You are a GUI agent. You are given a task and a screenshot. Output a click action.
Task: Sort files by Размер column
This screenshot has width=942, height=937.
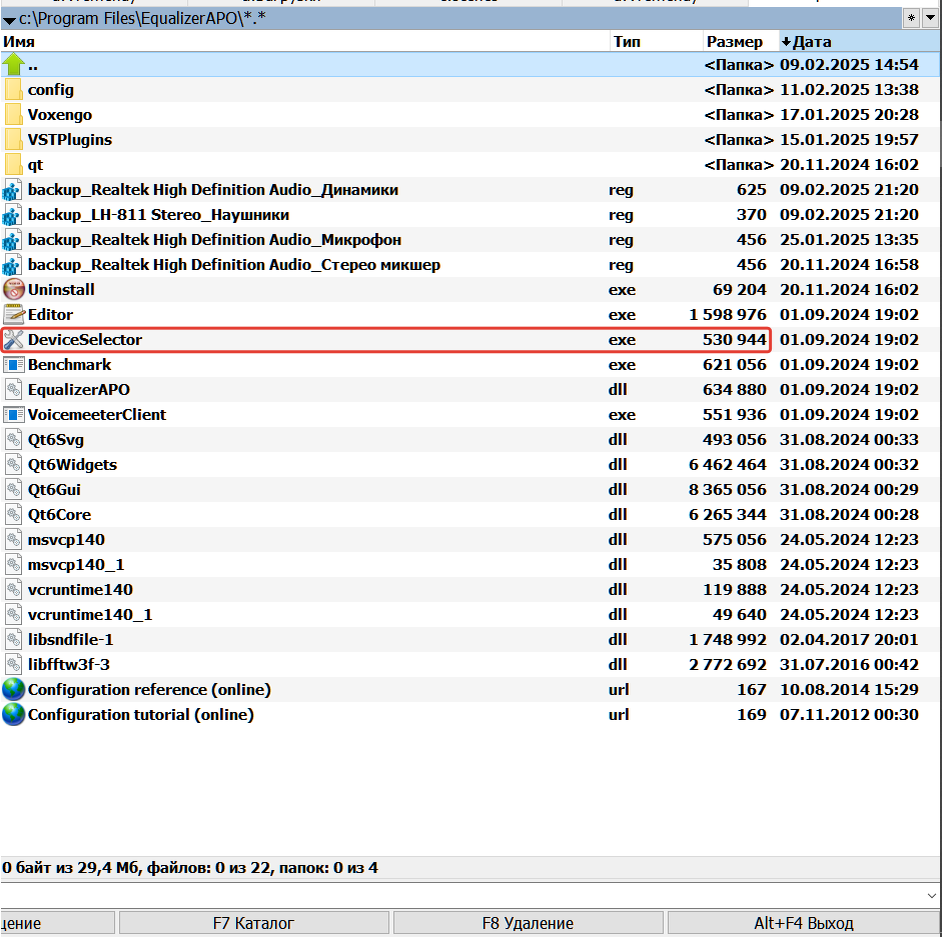[x=741, y=41]
